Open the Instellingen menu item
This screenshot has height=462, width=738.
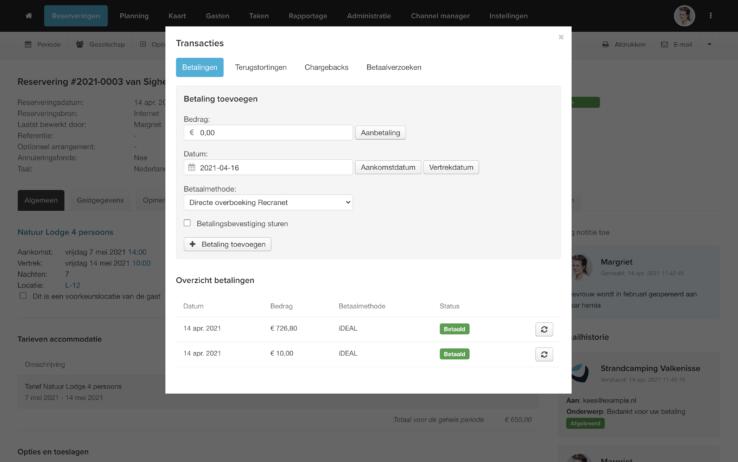pos(508,16)
